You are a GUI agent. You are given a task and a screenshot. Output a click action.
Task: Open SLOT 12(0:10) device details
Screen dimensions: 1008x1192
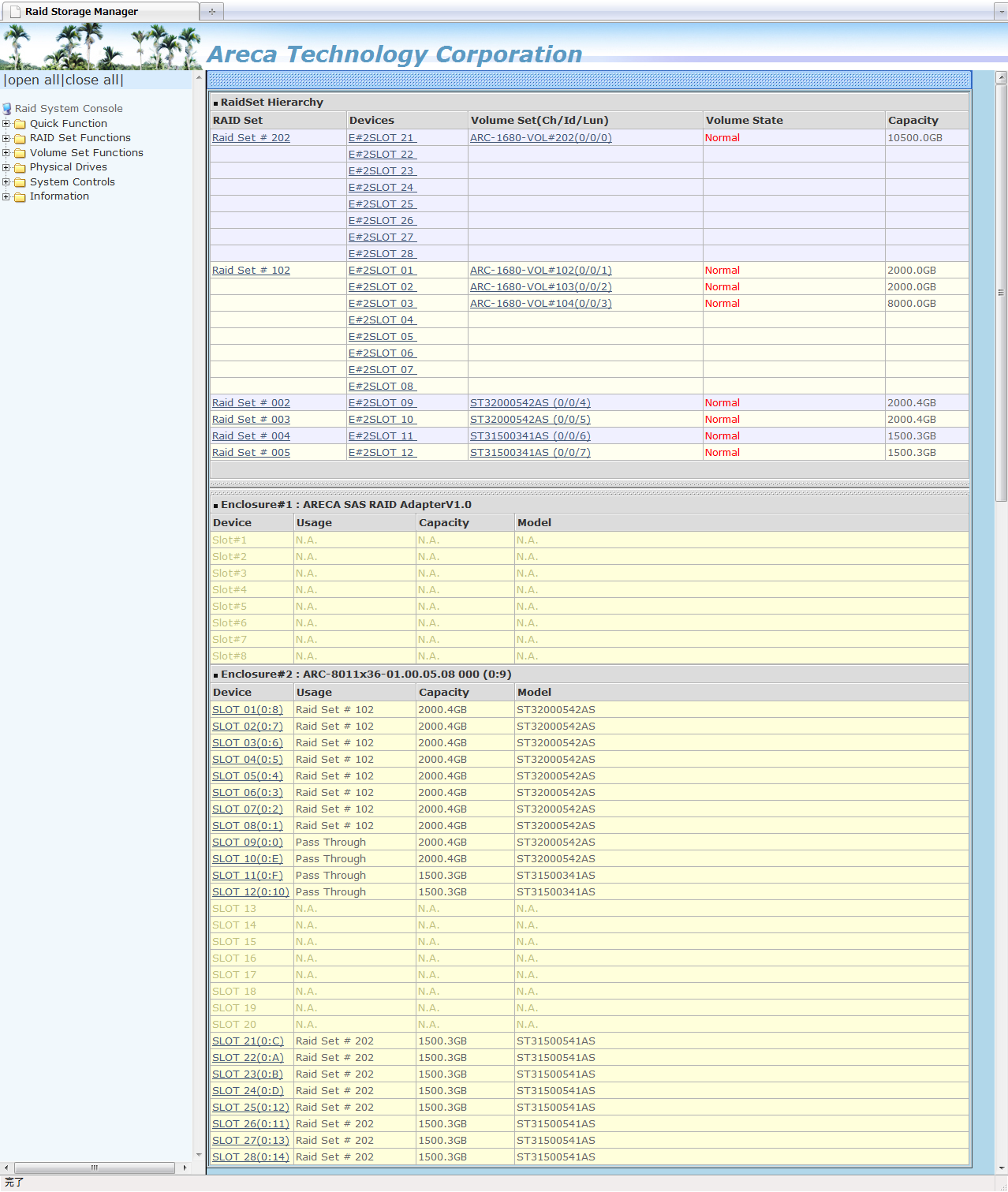click(250, 892)
